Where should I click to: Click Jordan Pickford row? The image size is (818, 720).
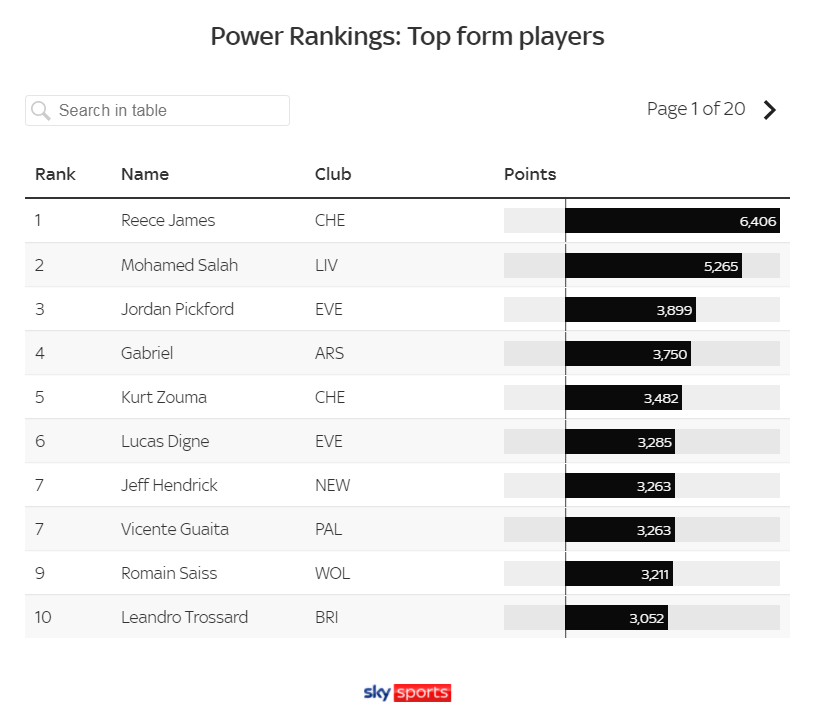point(407,309)
